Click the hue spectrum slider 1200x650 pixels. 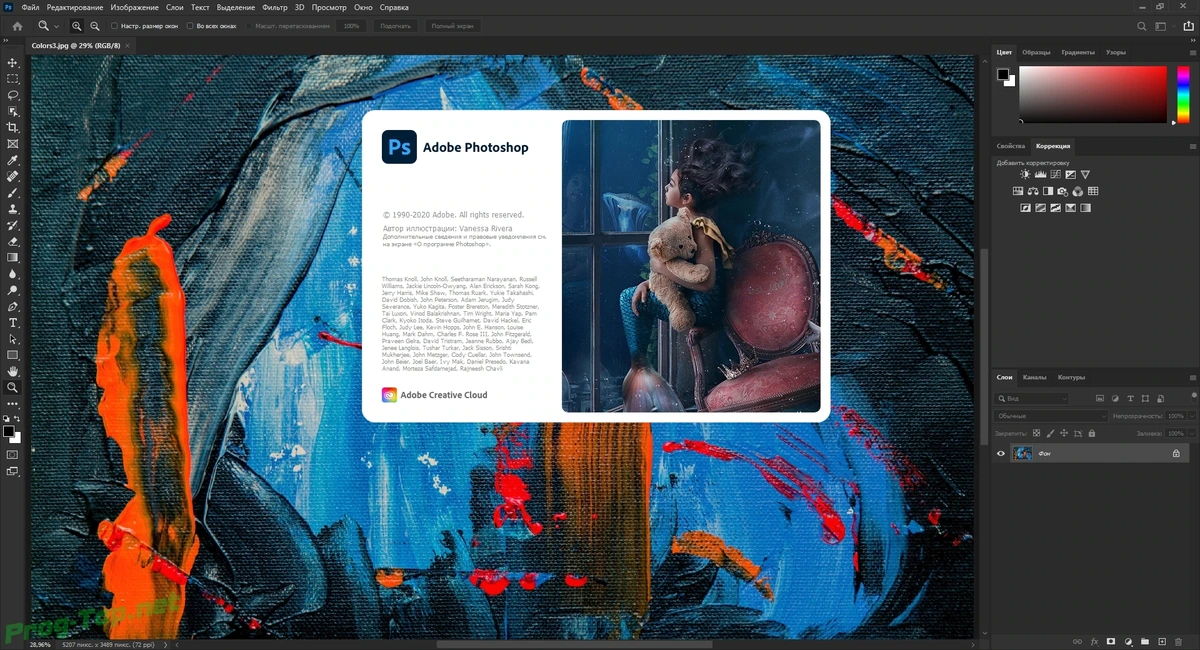tap(1183, 95)
